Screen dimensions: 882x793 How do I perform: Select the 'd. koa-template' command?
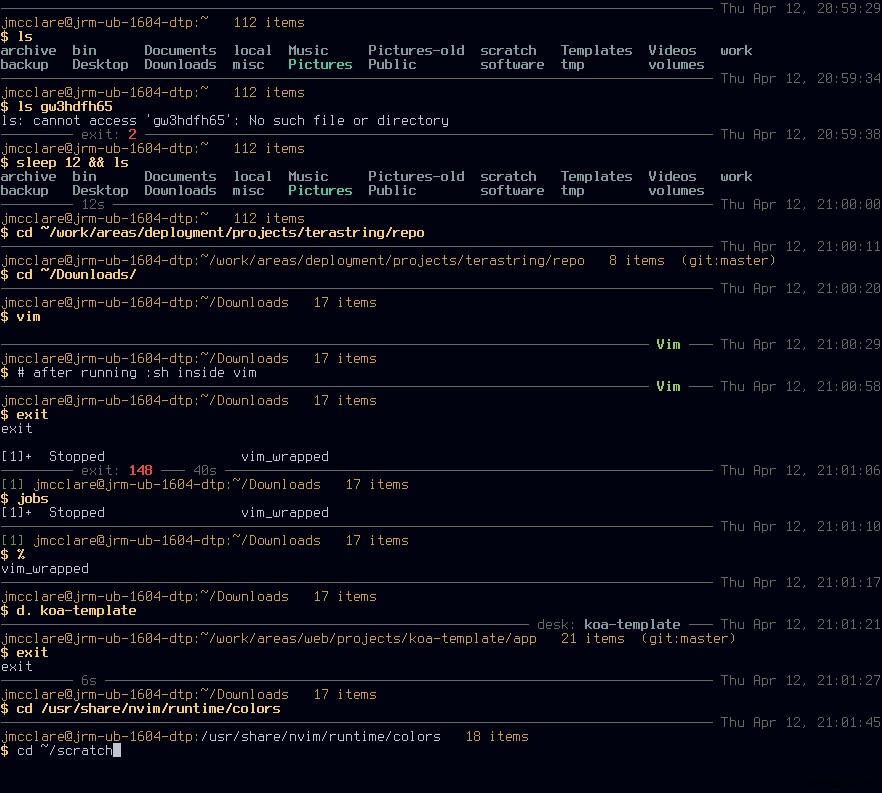(76, 611)
